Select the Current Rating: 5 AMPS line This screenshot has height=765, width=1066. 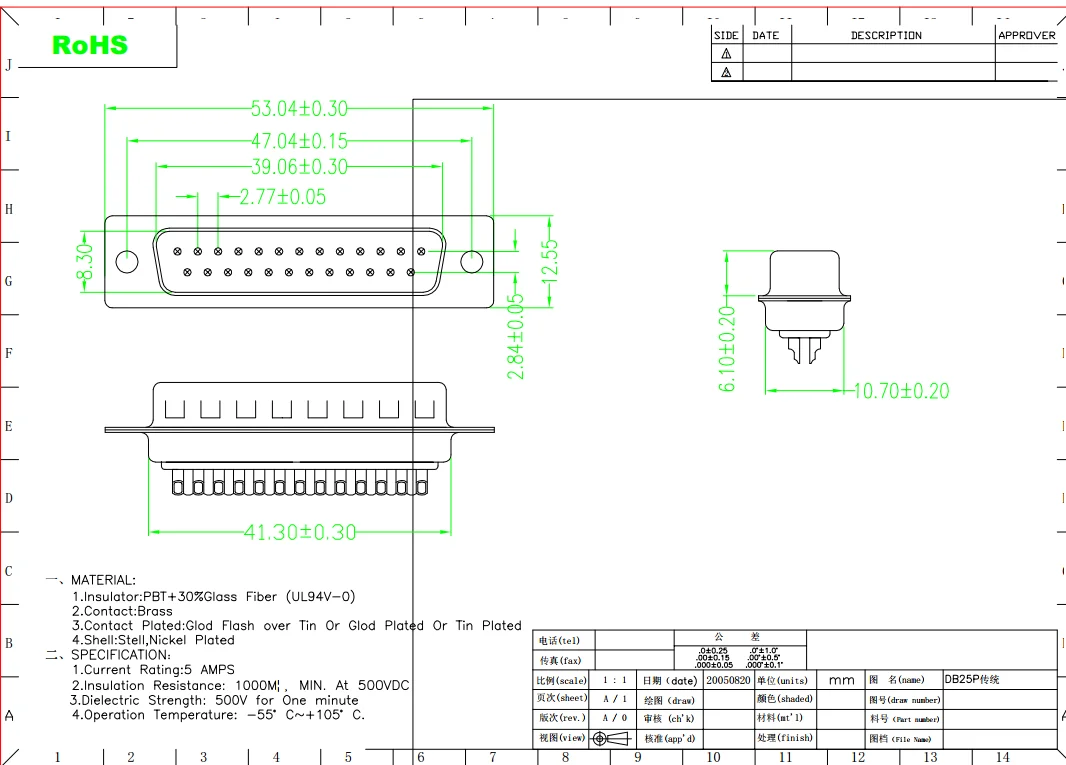[x=153, y=670]
